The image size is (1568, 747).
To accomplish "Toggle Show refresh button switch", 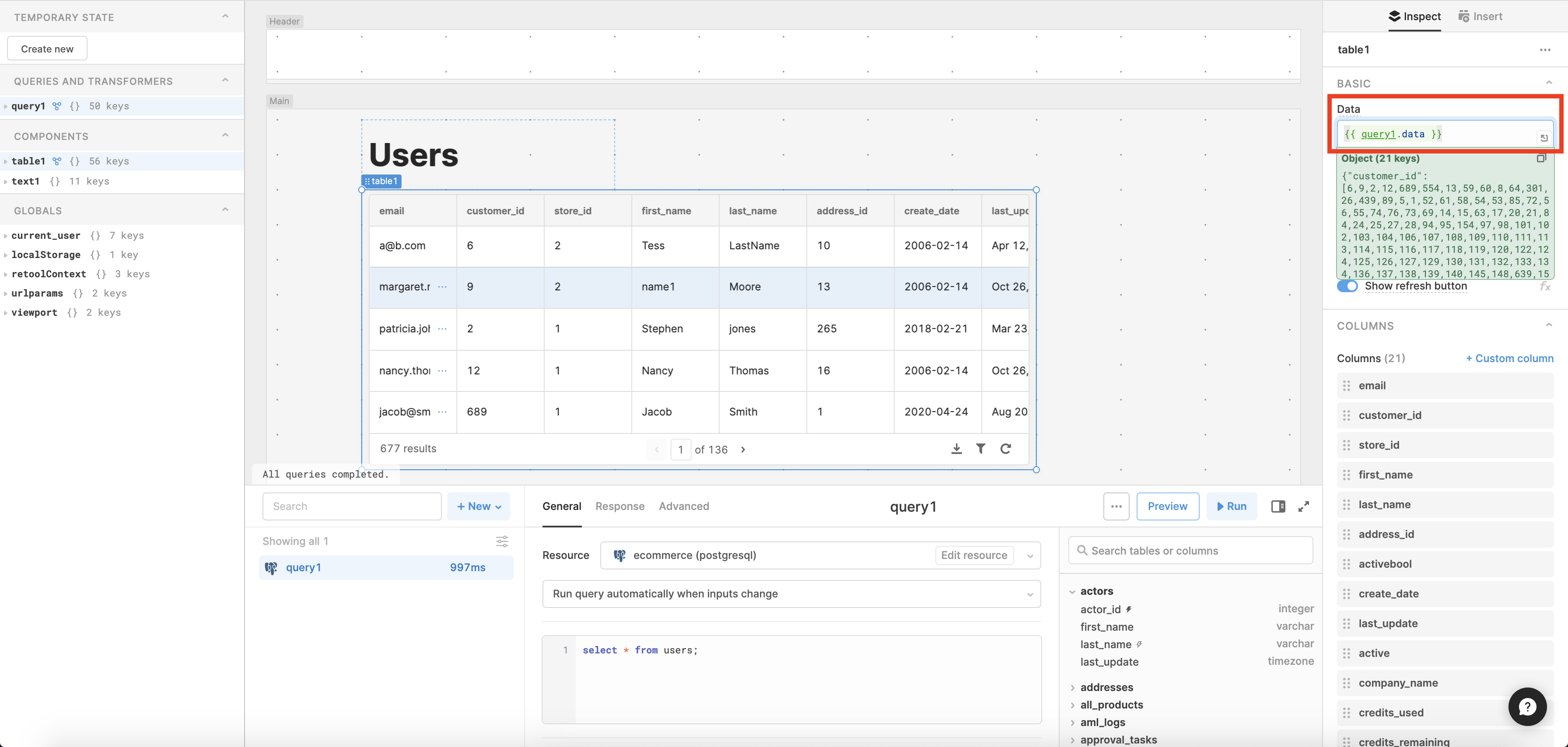I will coord(1347,286).
